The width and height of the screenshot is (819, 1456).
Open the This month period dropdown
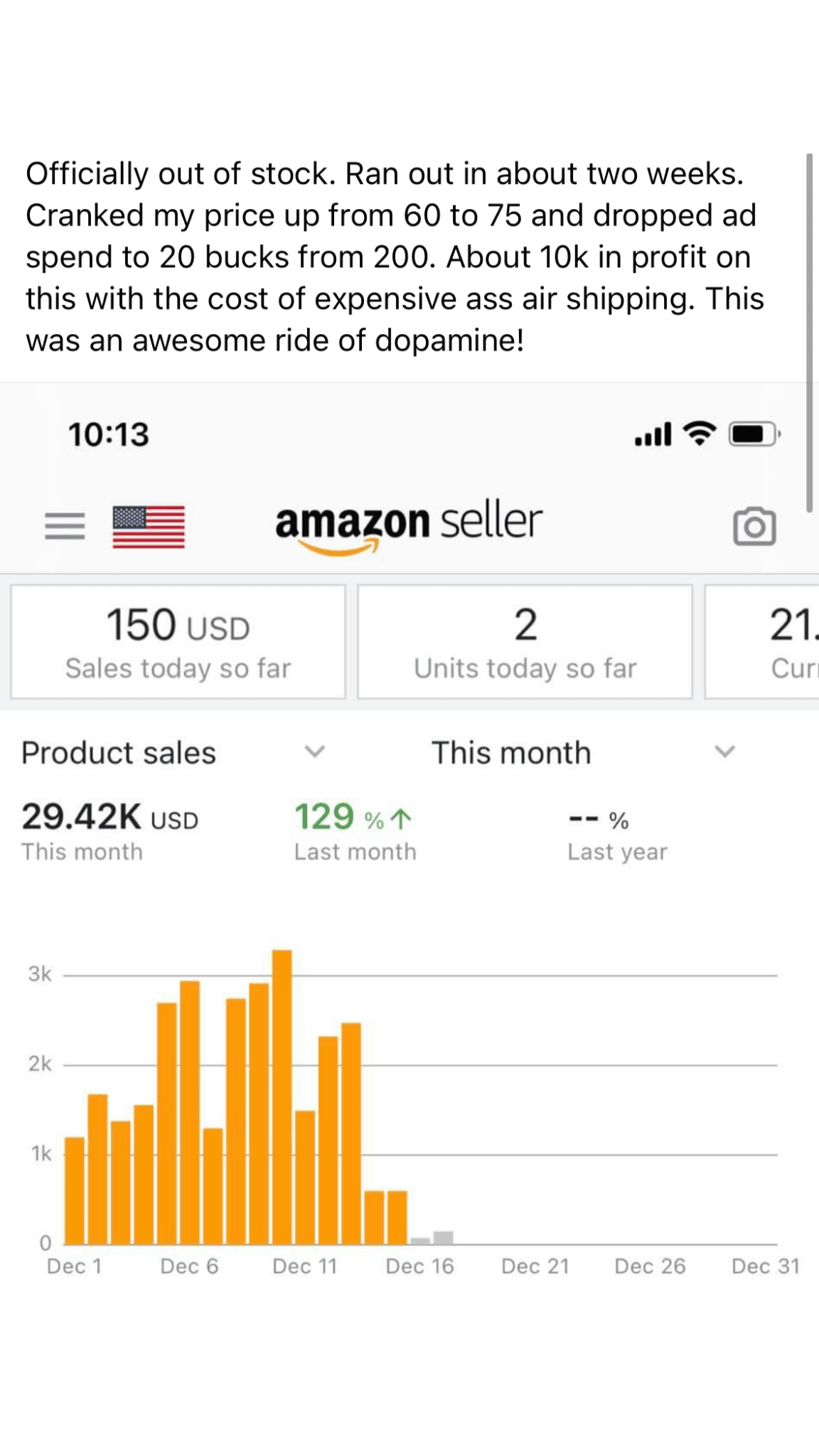click(724, 751)
